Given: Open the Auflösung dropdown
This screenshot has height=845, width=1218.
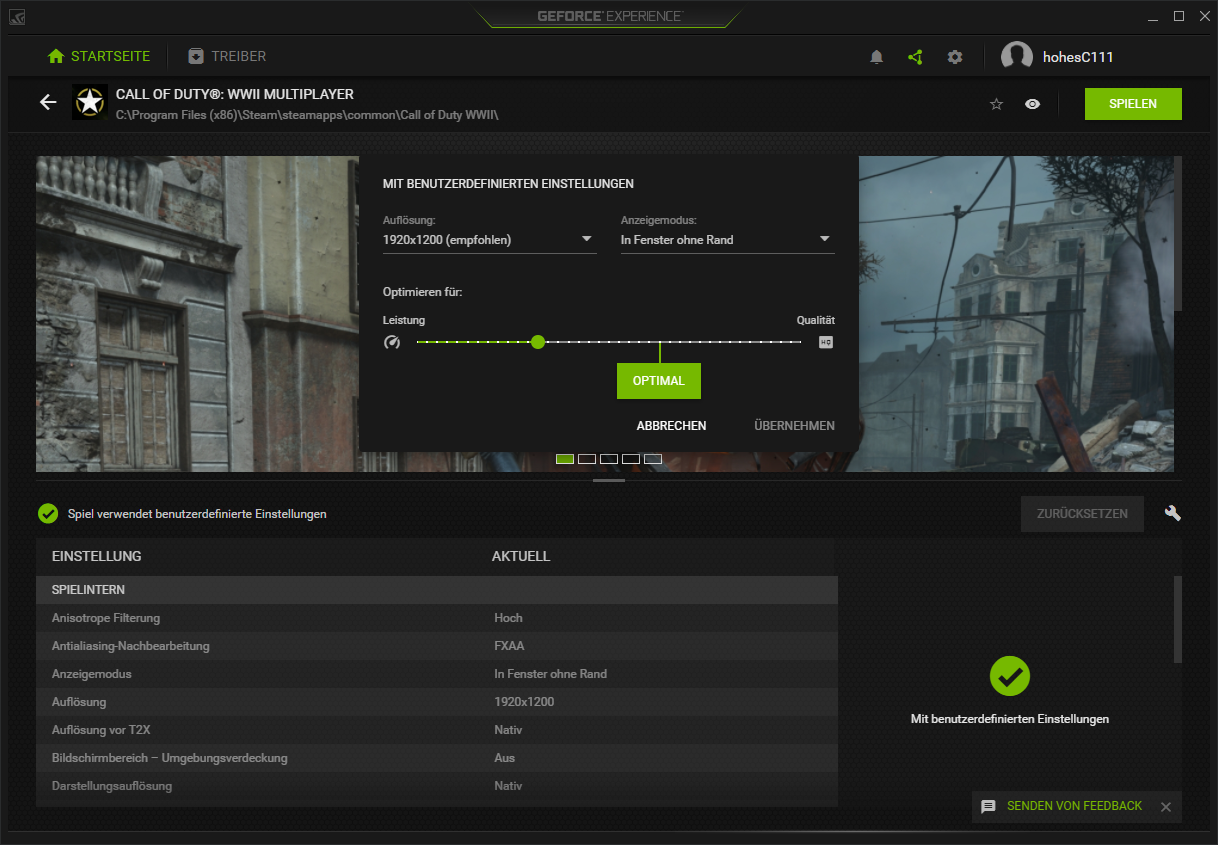Looking at the screenshot, I should click(490, 240).
